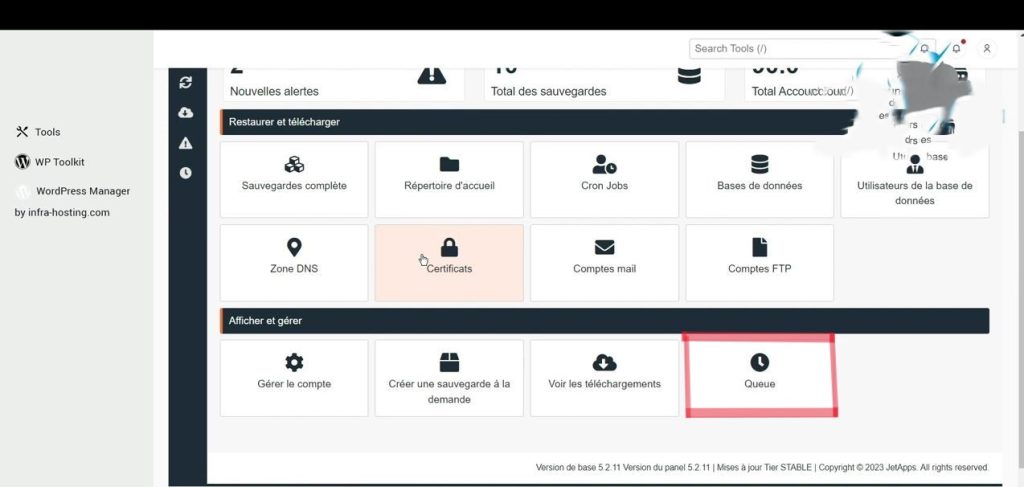Viewport: 1024px width, 487px height.
Task: Open the Cron Jobs restore tile
Action: 604,180
